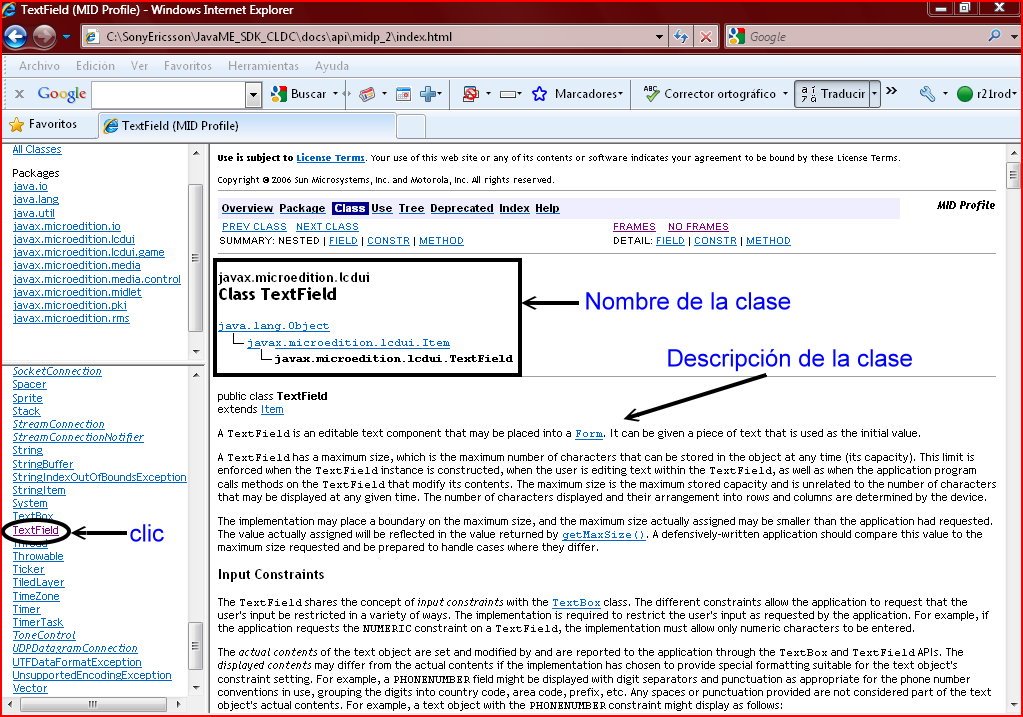This screenshot has height=717, width=1023.
Task: Toggle the Traducir translate button
Action: 832,94
